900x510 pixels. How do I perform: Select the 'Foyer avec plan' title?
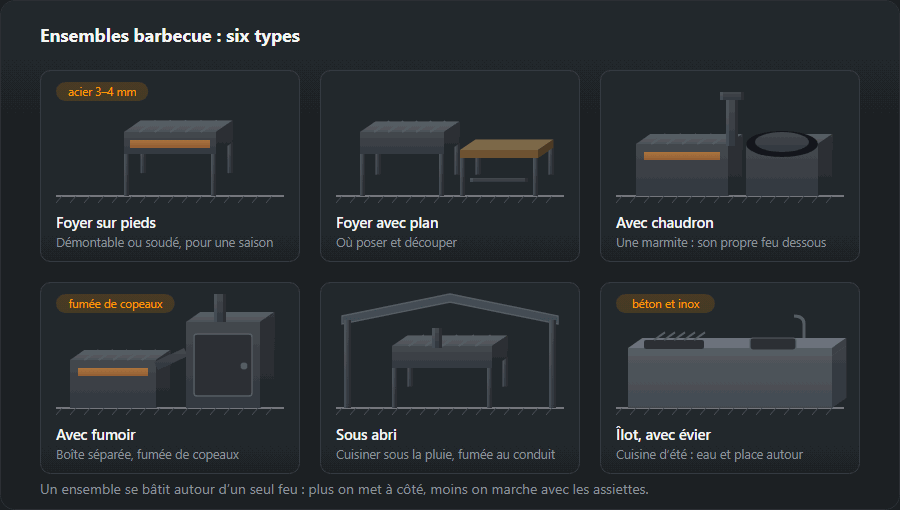tap(387, 223)
